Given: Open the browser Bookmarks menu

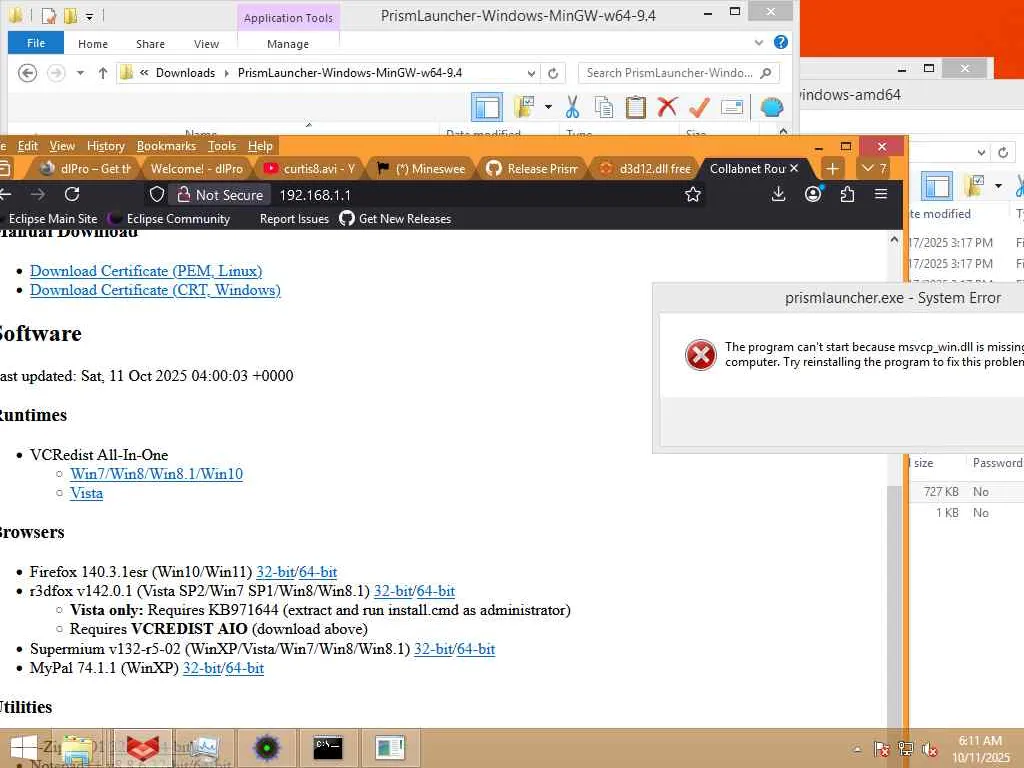Looking at the screenshot, I should coord(166,146).
